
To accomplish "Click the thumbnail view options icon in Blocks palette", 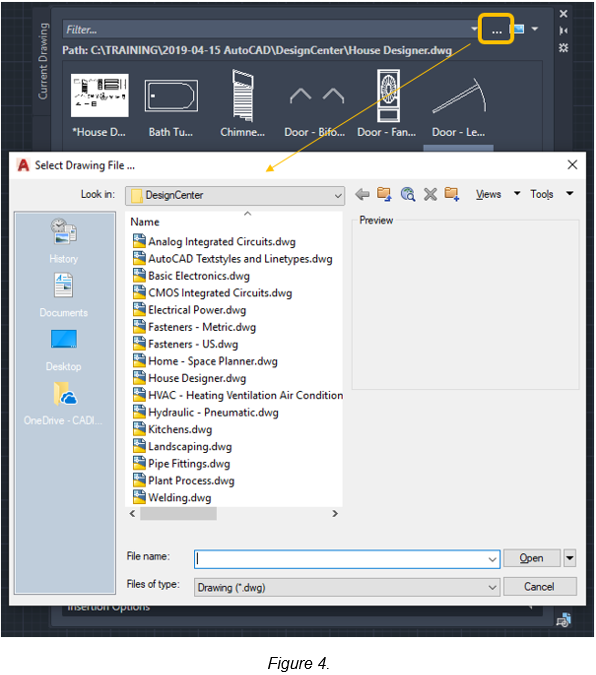I will [x=518, y=29].
